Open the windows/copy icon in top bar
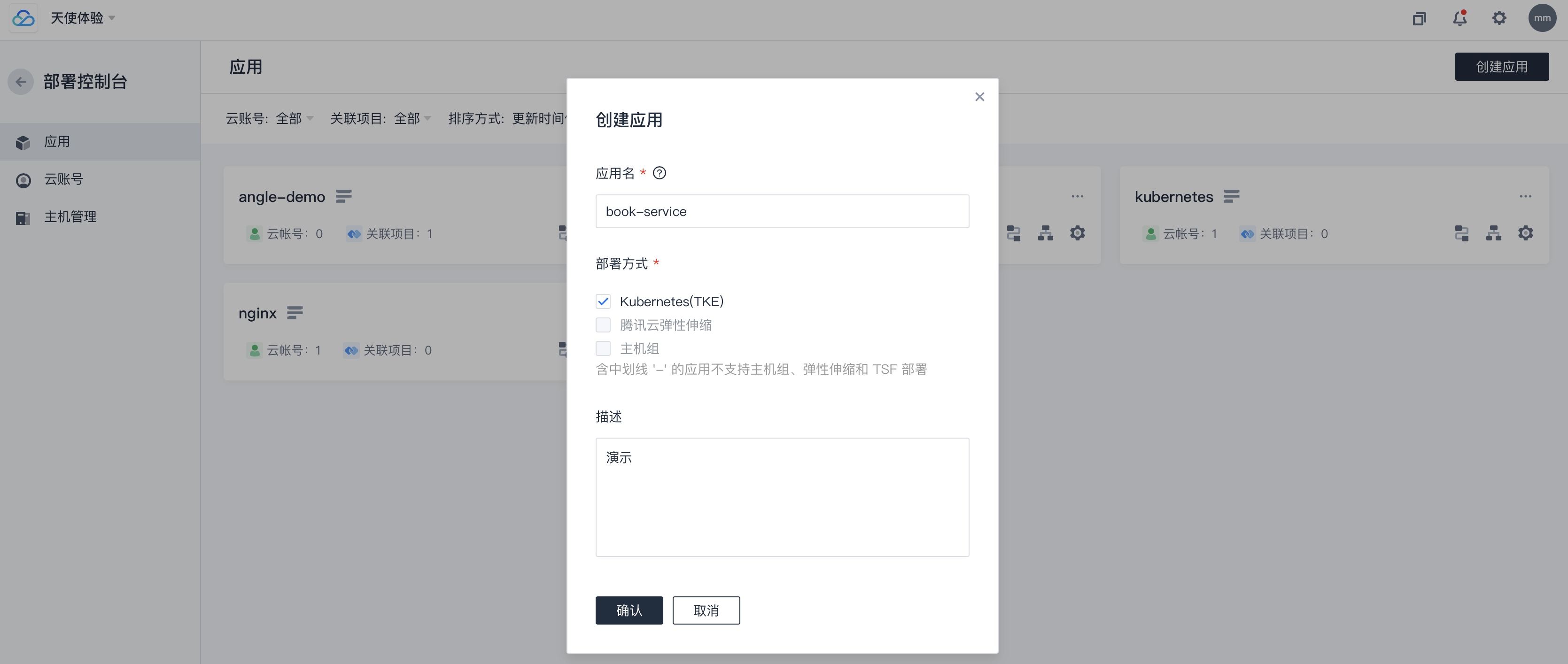Viewport: 1568px width, 664px height. (x=1419, y=19)
